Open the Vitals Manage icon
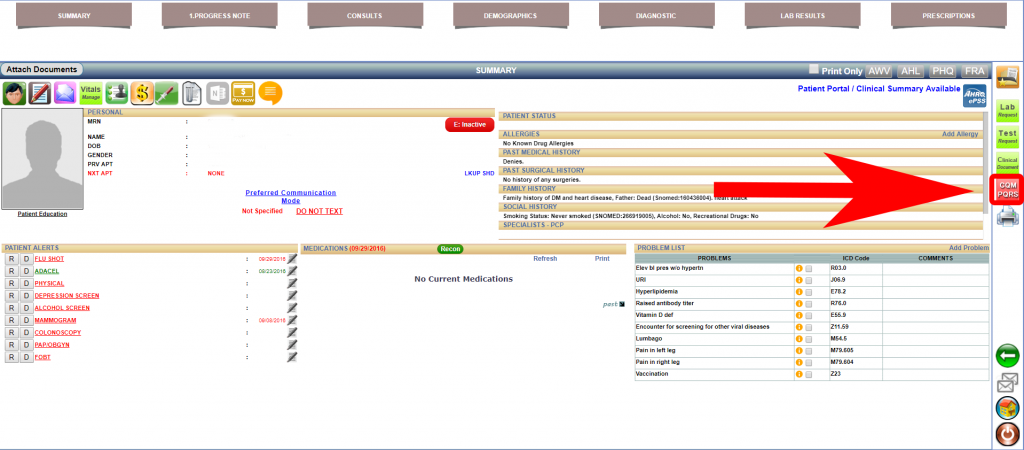Screen dimensions: 1024x450 [91, 93]
